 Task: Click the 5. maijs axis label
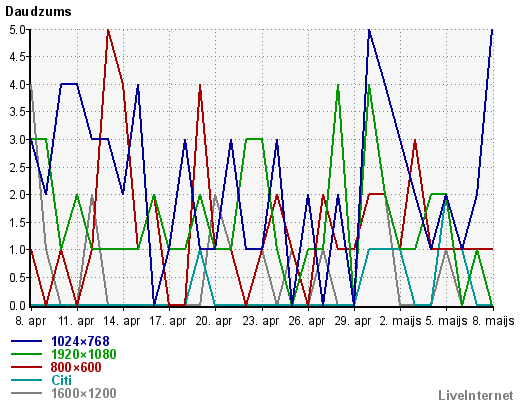(x=446, y=321)
